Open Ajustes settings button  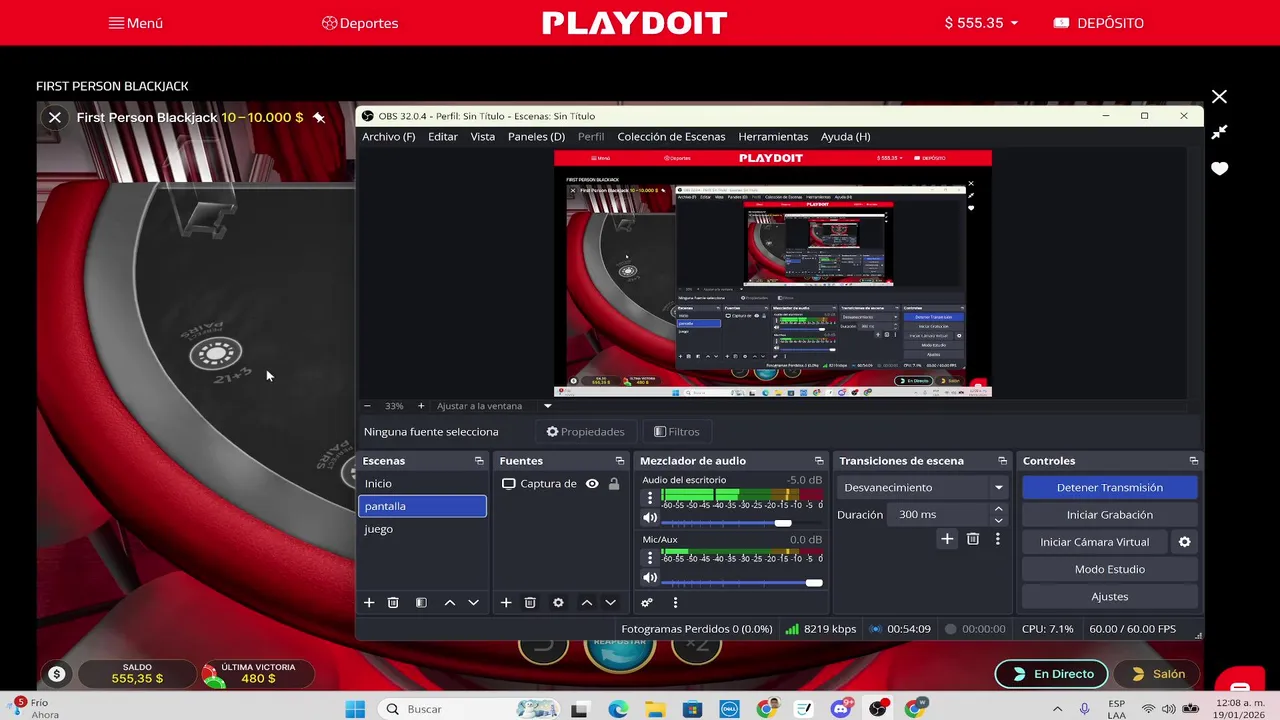pyautogui.click(x=1110, y=596)
